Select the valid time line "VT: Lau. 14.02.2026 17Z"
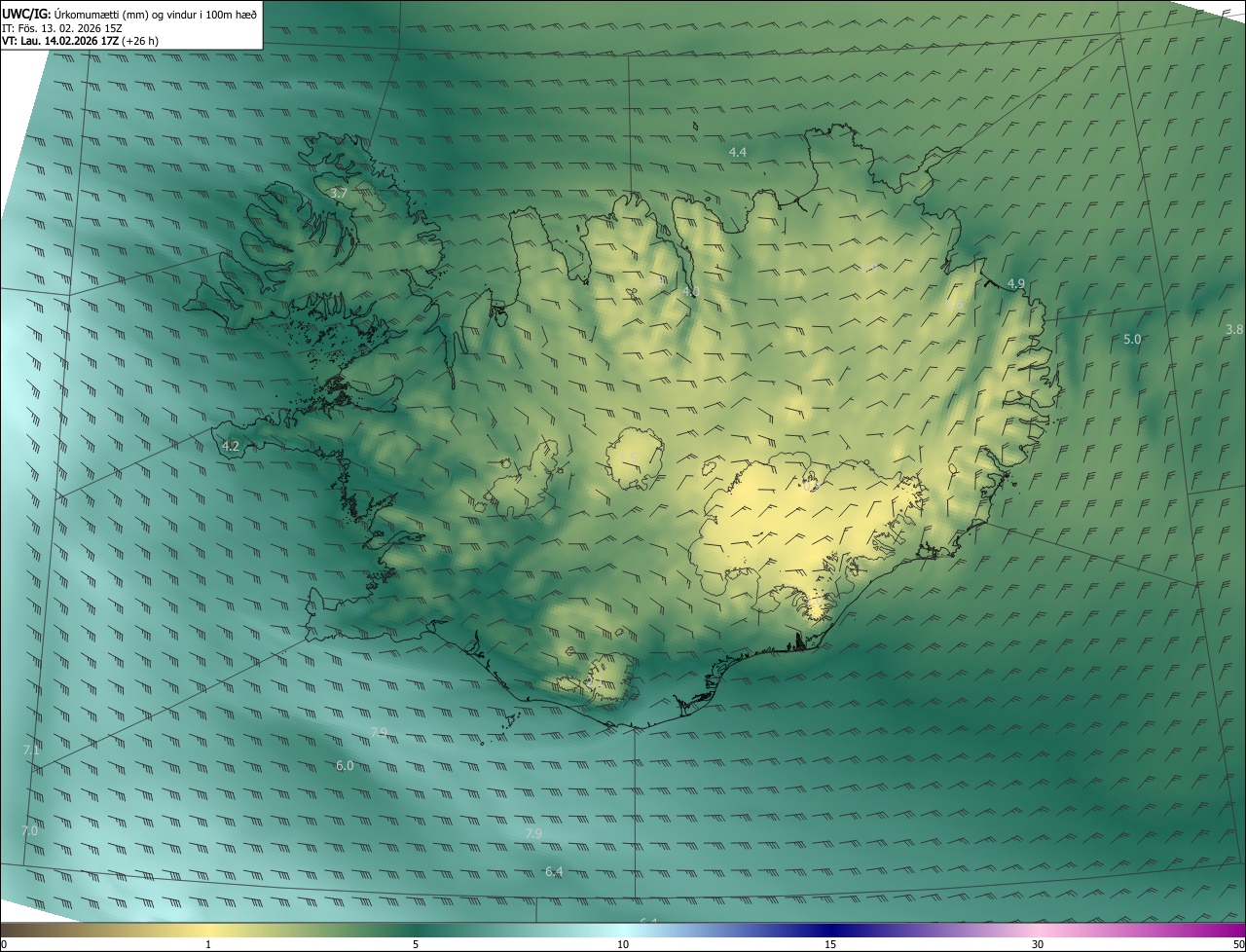1246x952 pixels. (60, 41)
